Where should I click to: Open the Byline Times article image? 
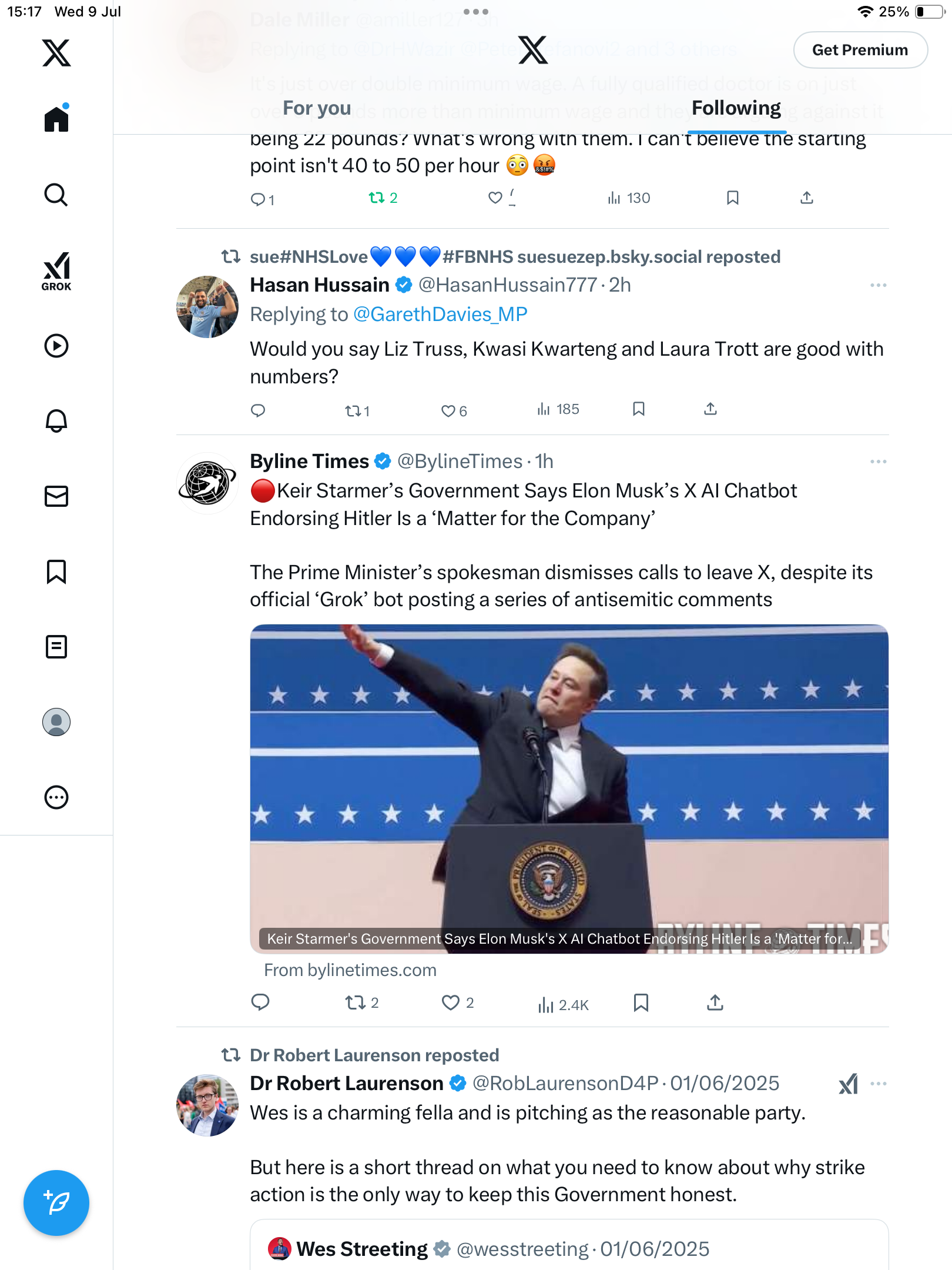click(x=569, y=788)
